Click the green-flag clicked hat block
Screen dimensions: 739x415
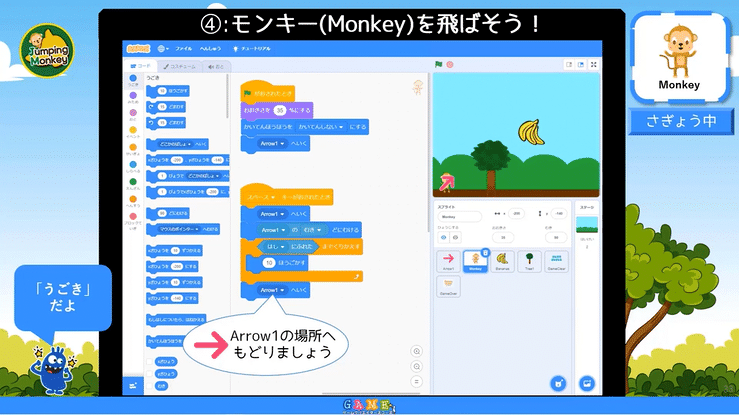pos(268,93)
